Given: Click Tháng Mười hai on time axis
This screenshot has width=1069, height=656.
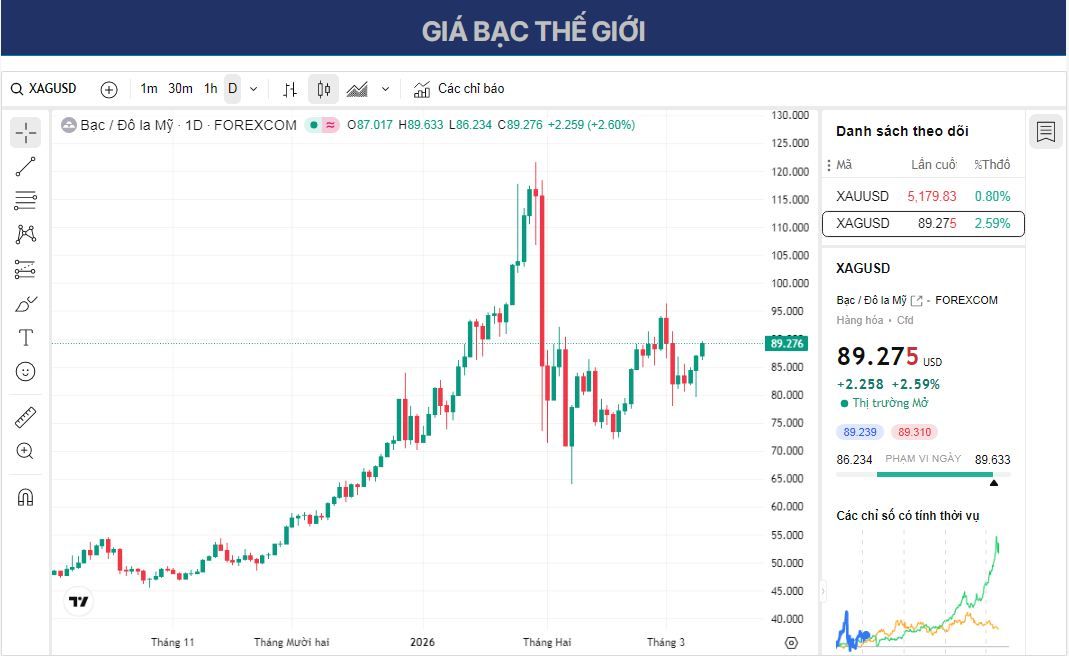Looking at the screenshot, I should (291, 642).
